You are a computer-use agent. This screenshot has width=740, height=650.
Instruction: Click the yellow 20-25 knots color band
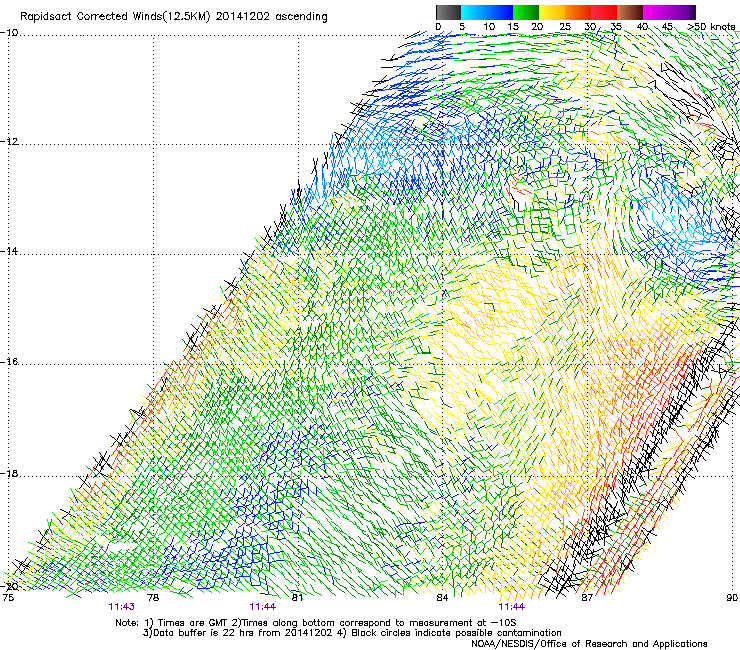pos(552,12)
